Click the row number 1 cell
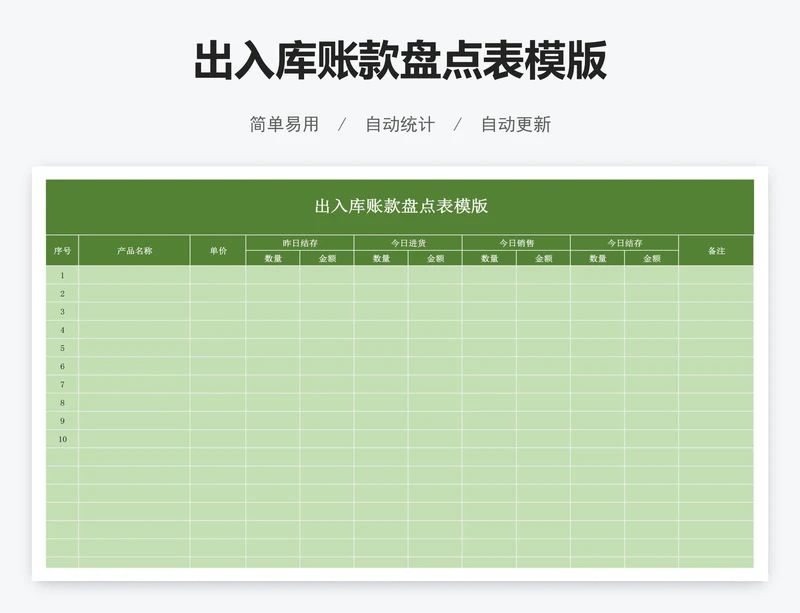The image size is (800, 613). coord(62,275)
